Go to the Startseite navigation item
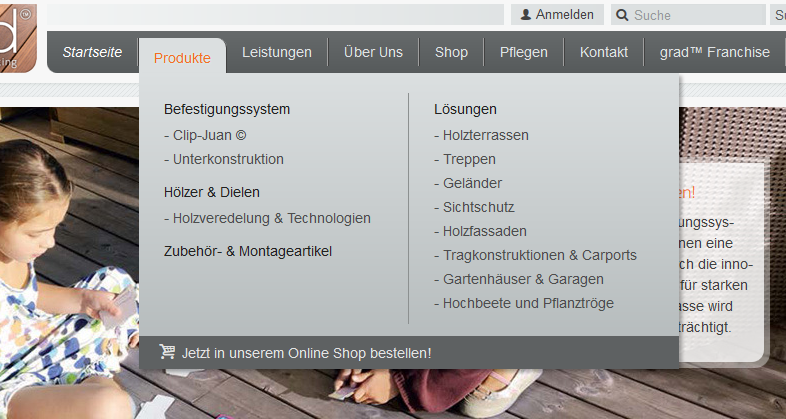 [x=92, y=52]
